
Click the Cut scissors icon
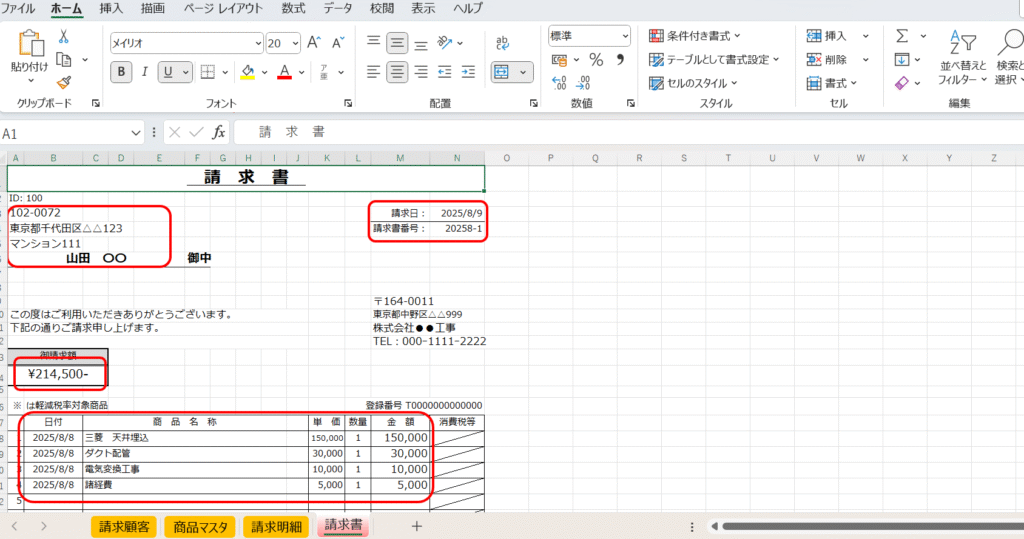(64, 37)
